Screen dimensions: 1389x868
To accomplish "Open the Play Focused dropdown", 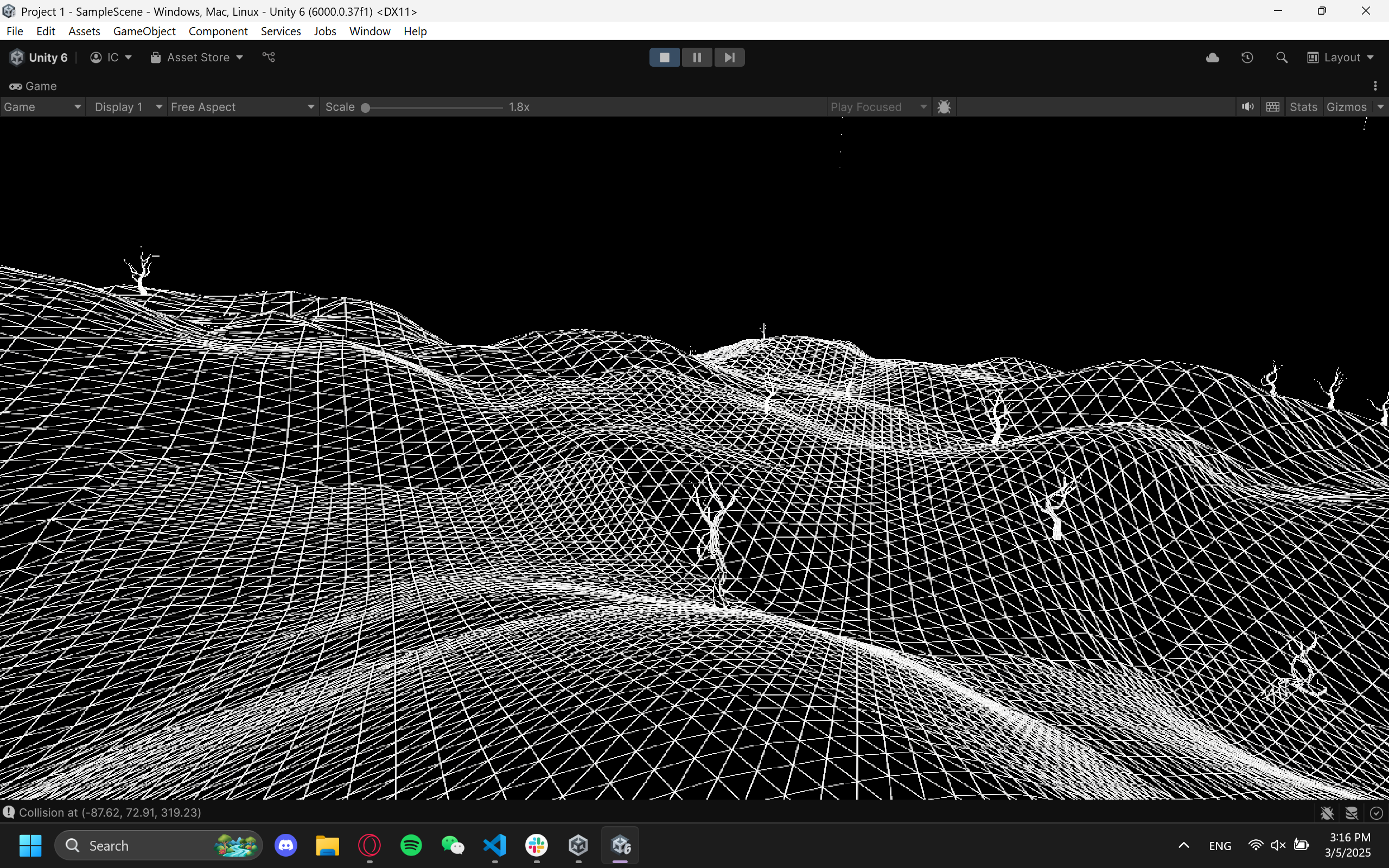I will pos(878,107).
